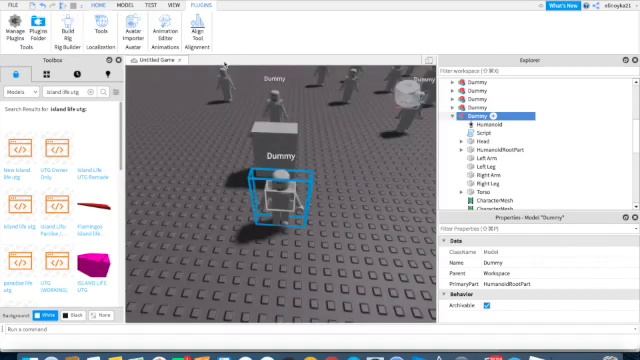The height and width of the screenshot is (360, 640).
Task: Clear the toolbox search text
Action: pyautogui.click(x=91, y=92)
